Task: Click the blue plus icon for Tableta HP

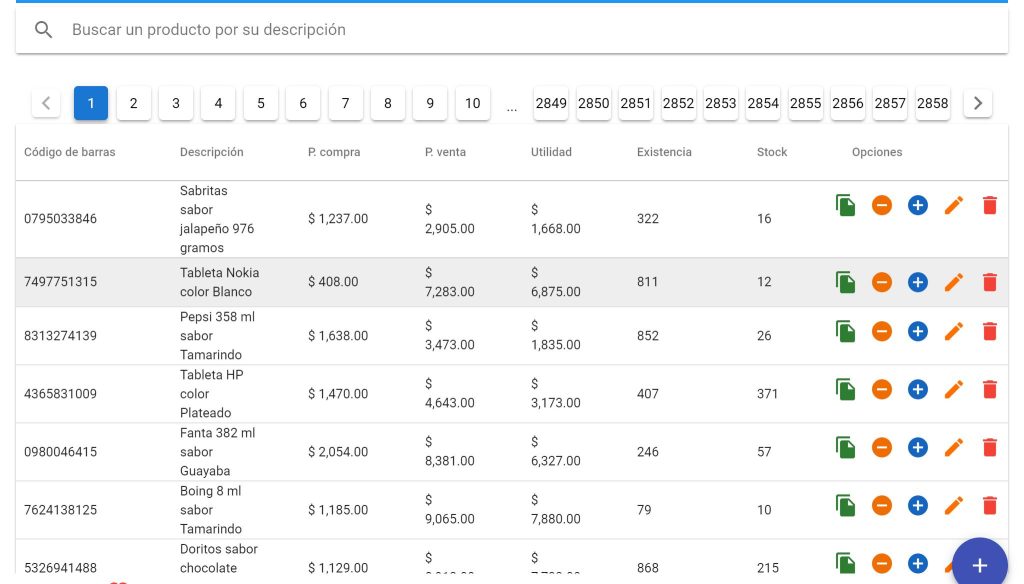Action: pos(917,389)
